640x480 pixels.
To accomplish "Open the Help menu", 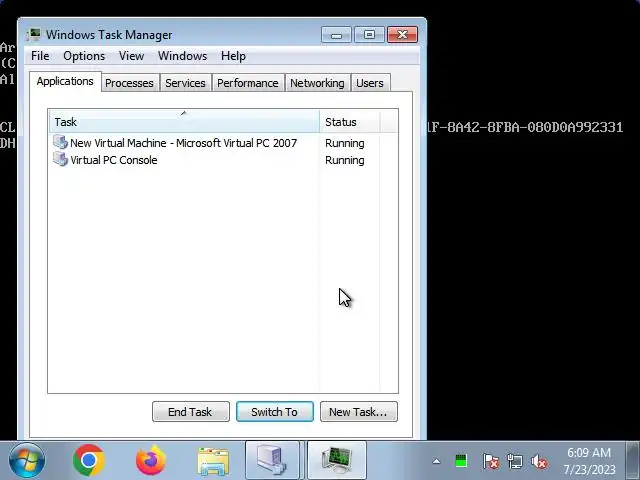I will [233, 56].
